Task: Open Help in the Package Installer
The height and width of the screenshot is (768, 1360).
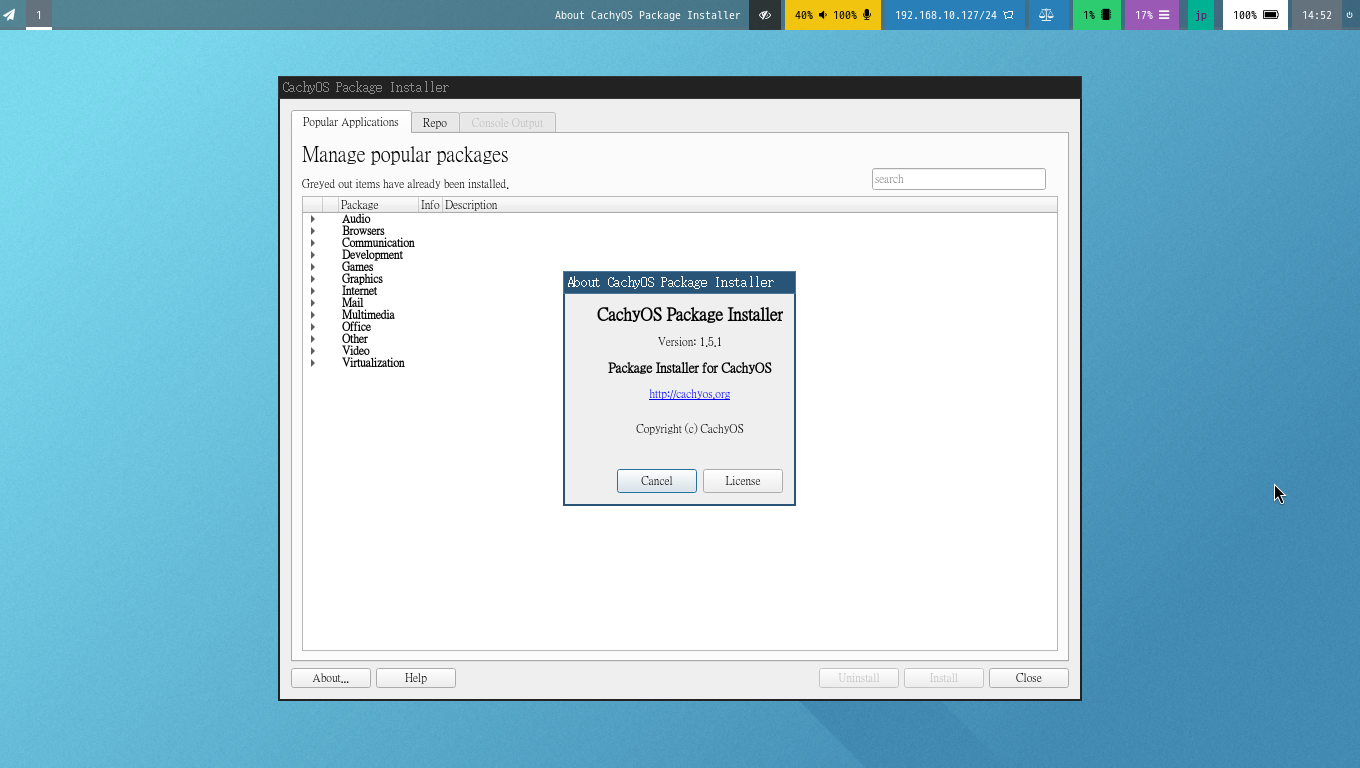Action: 416,678
